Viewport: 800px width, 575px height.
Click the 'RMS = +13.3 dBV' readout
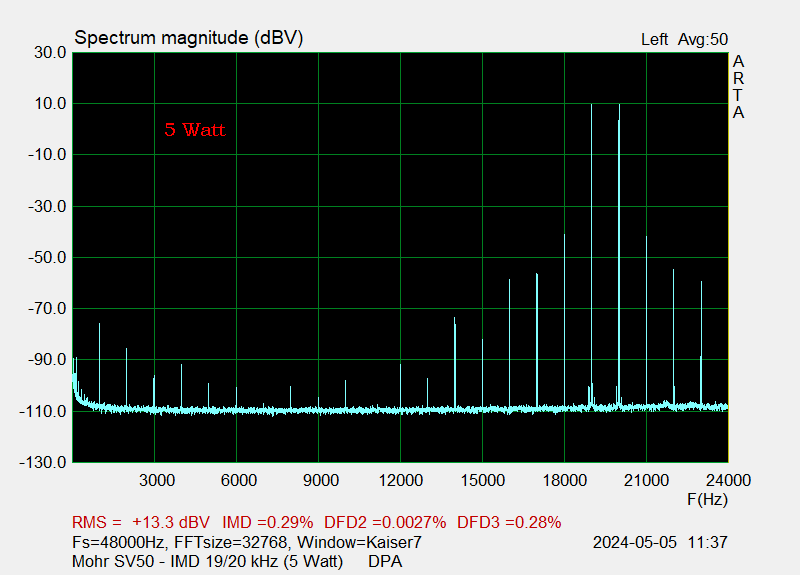click(141, 522)
